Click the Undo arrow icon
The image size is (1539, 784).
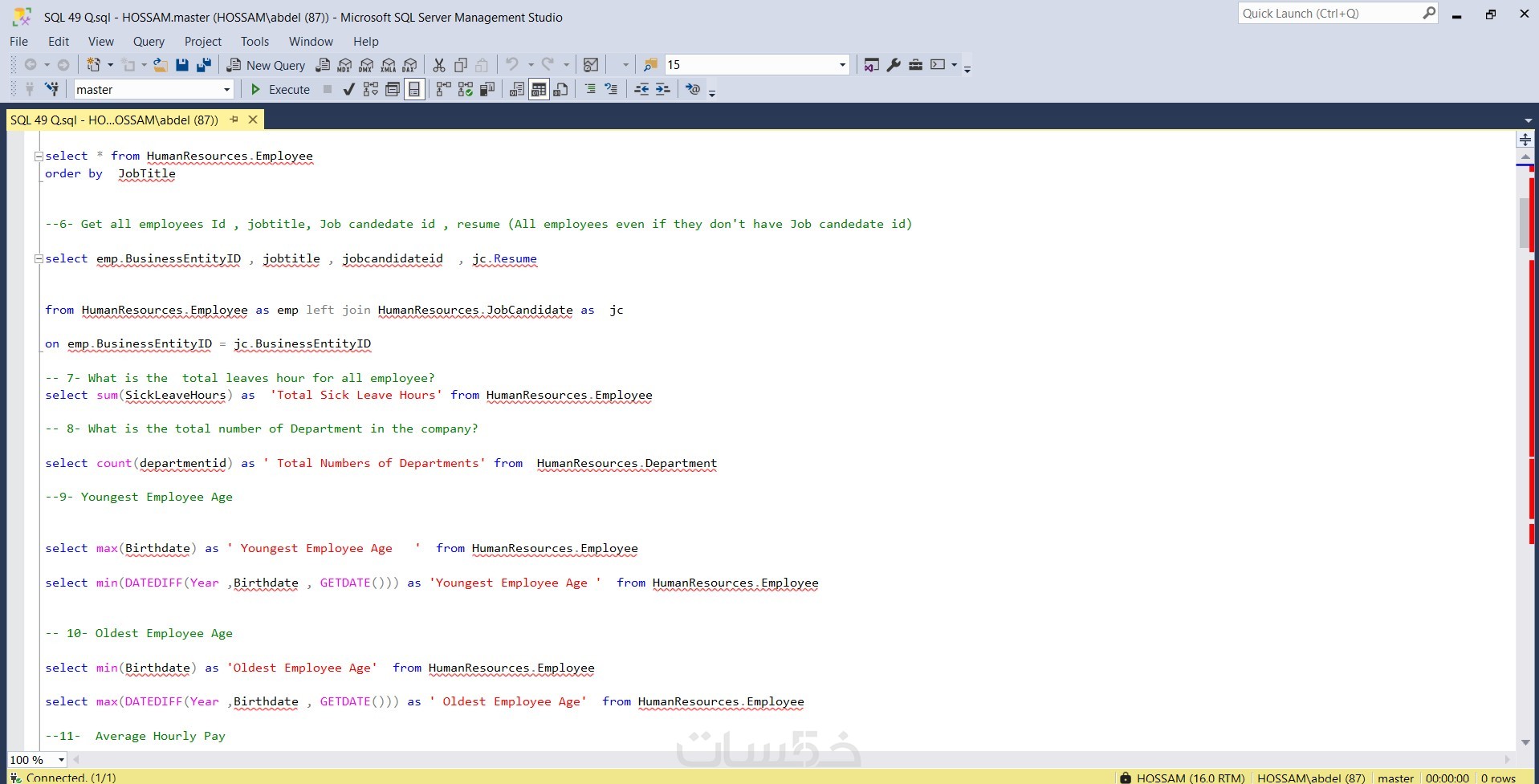[x=511, y=65]
